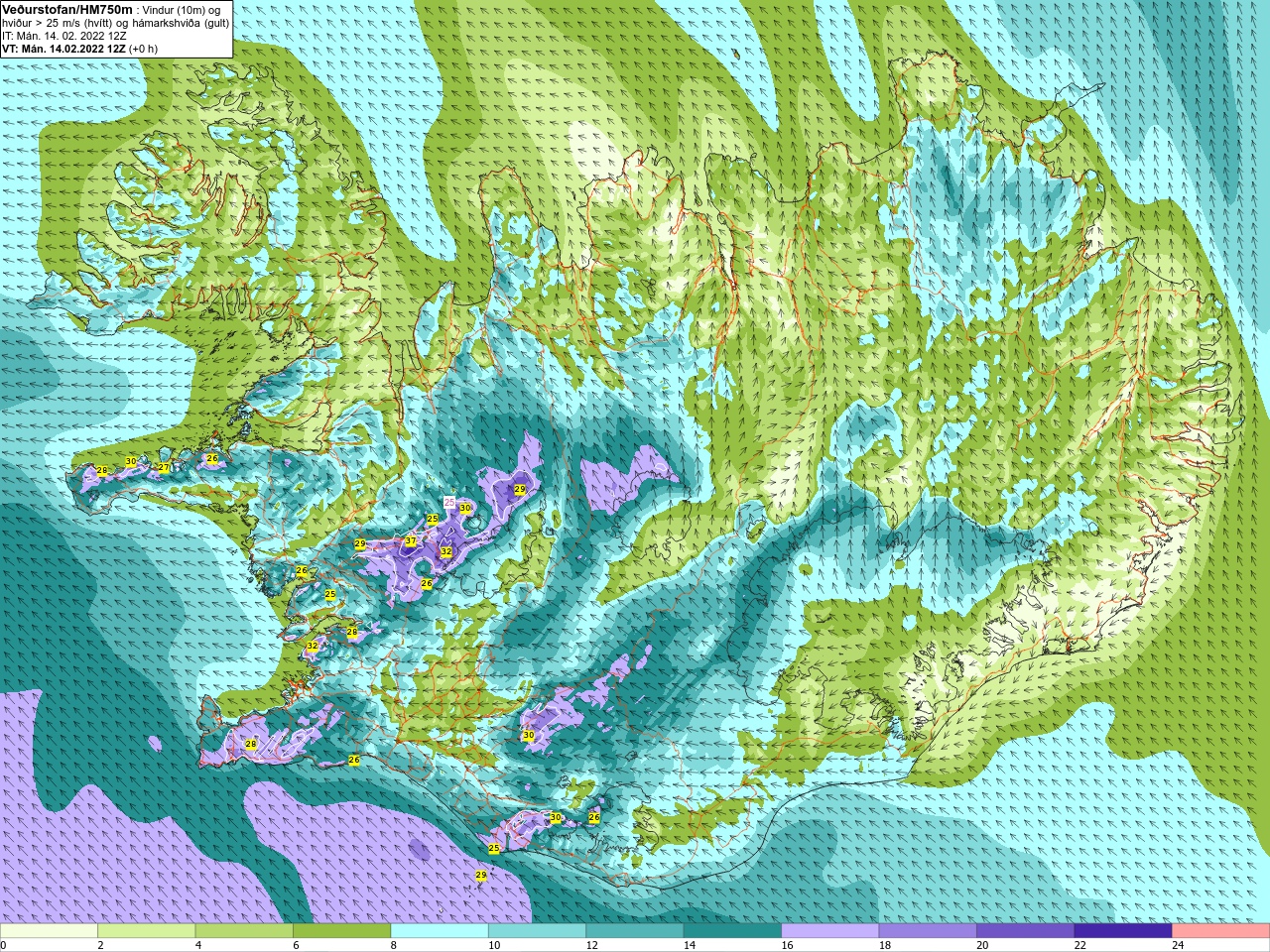This screenshot has height=952, width=1270.
Task: Click the 20–22 m/s violet legend swatch
Action: [1026, 931]
